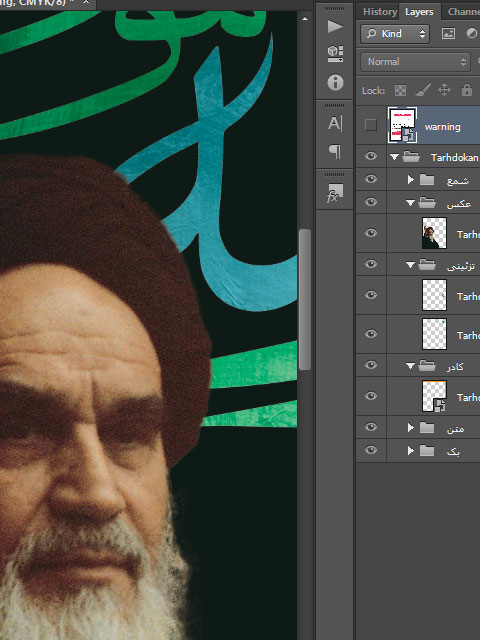Expand the بک group

click(x=411, y=451)
